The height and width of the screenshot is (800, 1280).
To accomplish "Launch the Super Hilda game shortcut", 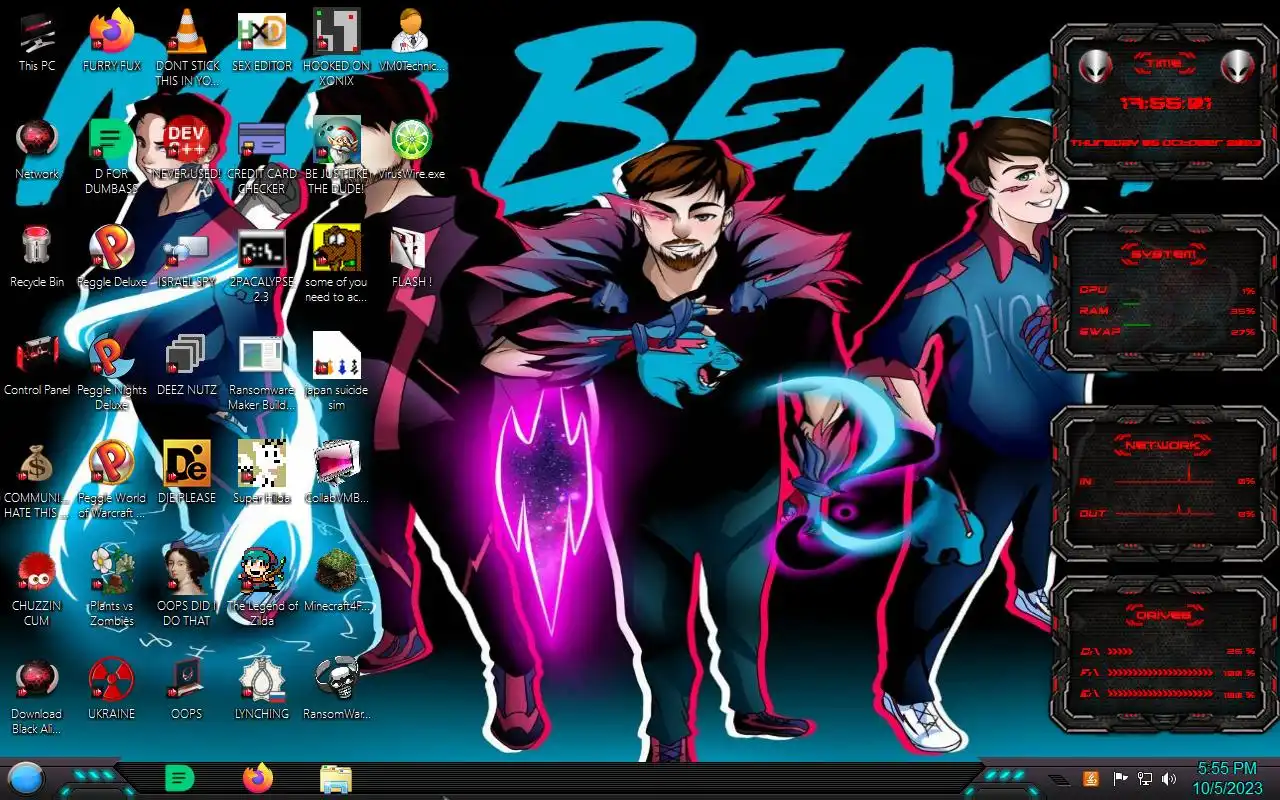I will point(262,474).
